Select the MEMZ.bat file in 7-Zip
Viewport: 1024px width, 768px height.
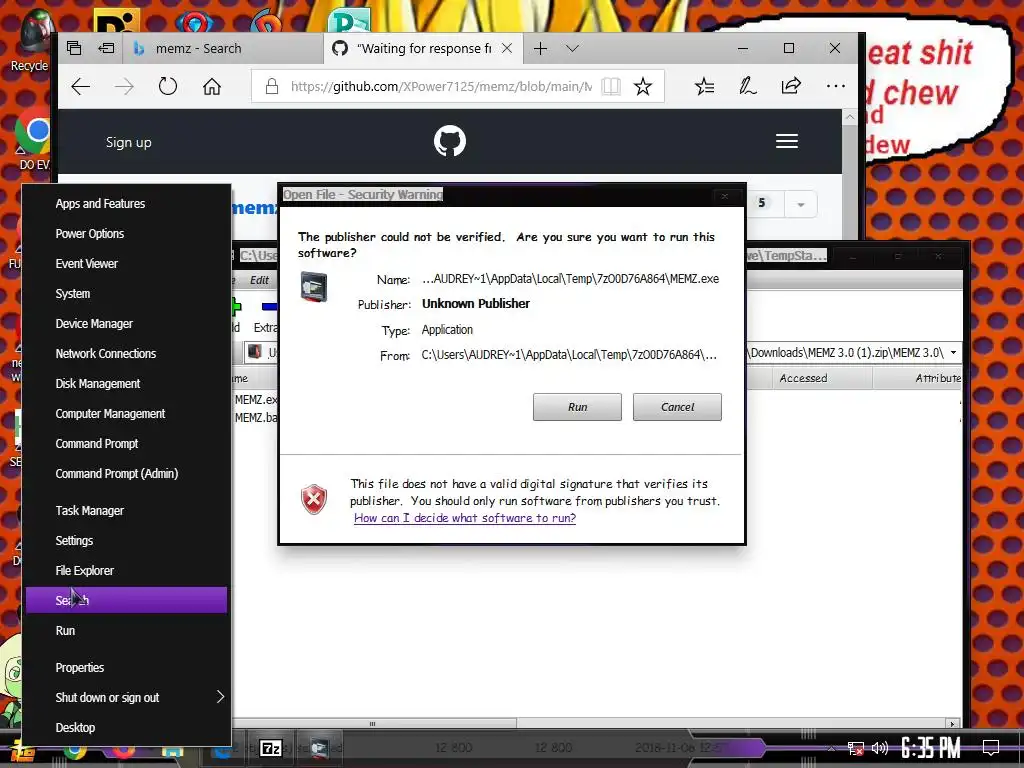click(x=256, y=418)
